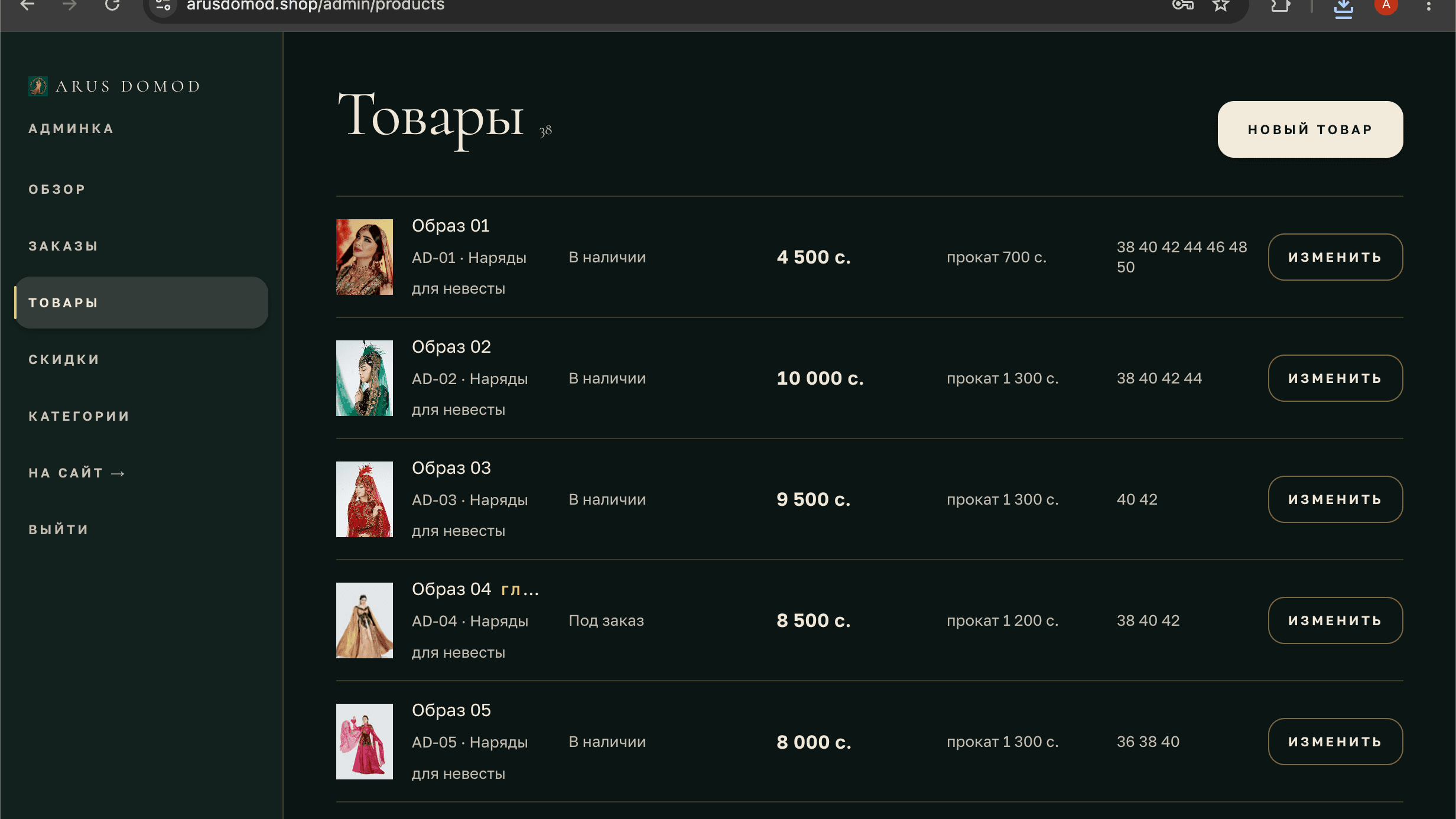Screen dimensions: 1456x819
Task: Click Выйти to log out
Action: pos(58,529)
